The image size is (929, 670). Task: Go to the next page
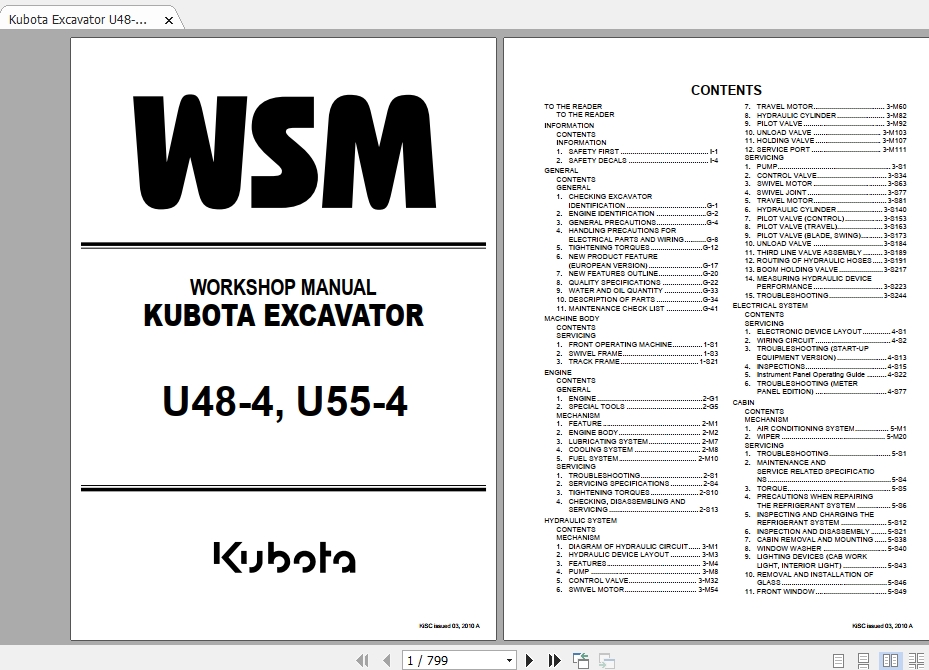tap(530, 660)
